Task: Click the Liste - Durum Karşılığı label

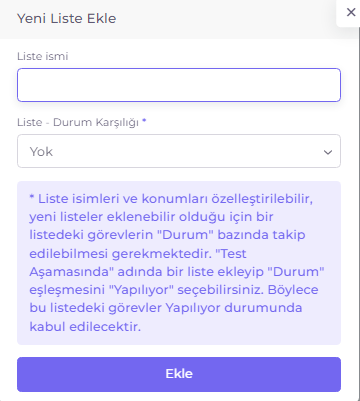Action: [78, 122]
